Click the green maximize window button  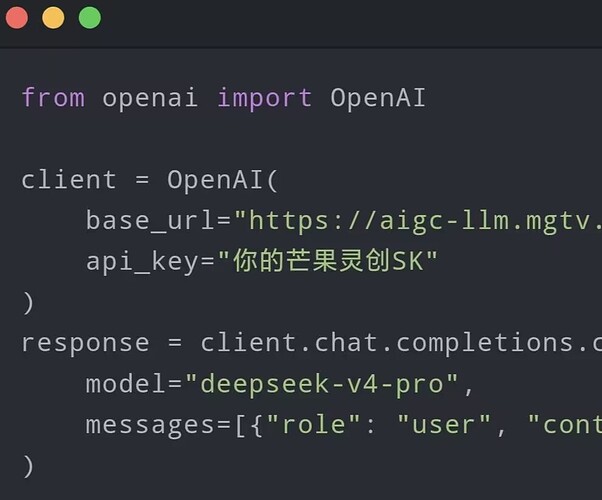(90, 18)
